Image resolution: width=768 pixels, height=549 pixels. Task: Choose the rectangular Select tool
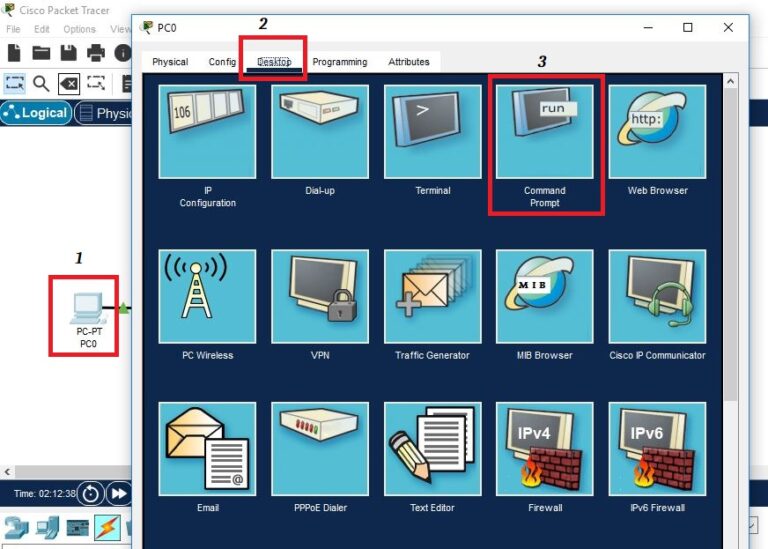coord(15,84)
